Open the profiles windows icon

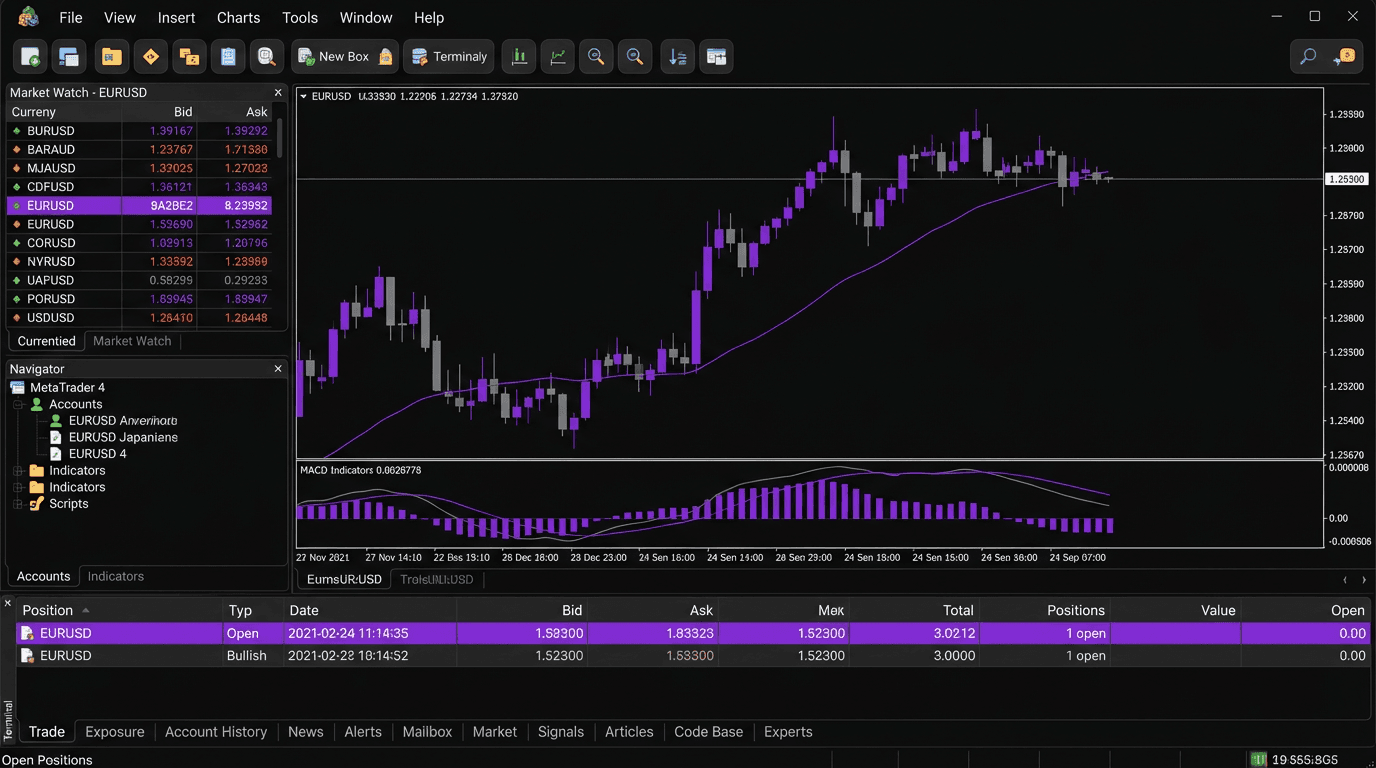pos(69,57)
